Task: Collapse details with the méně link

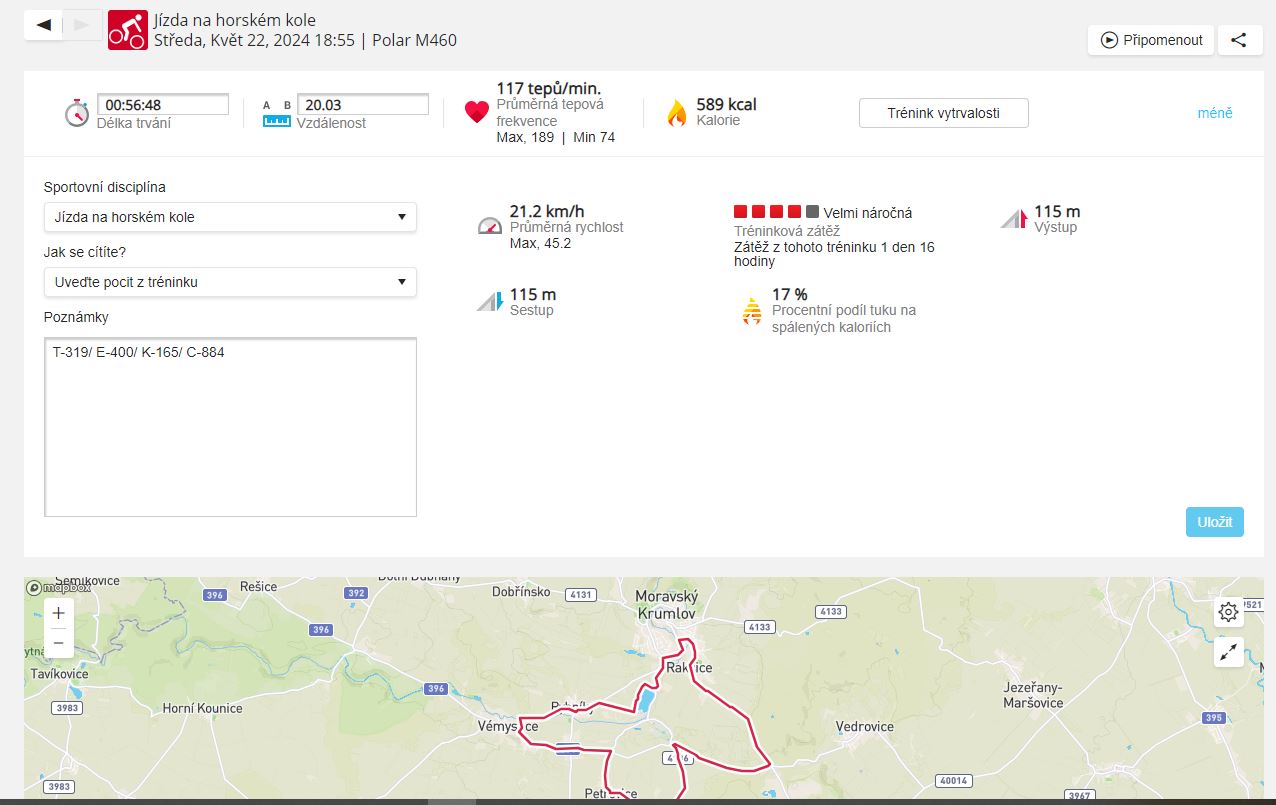Action: point(1215,113)
